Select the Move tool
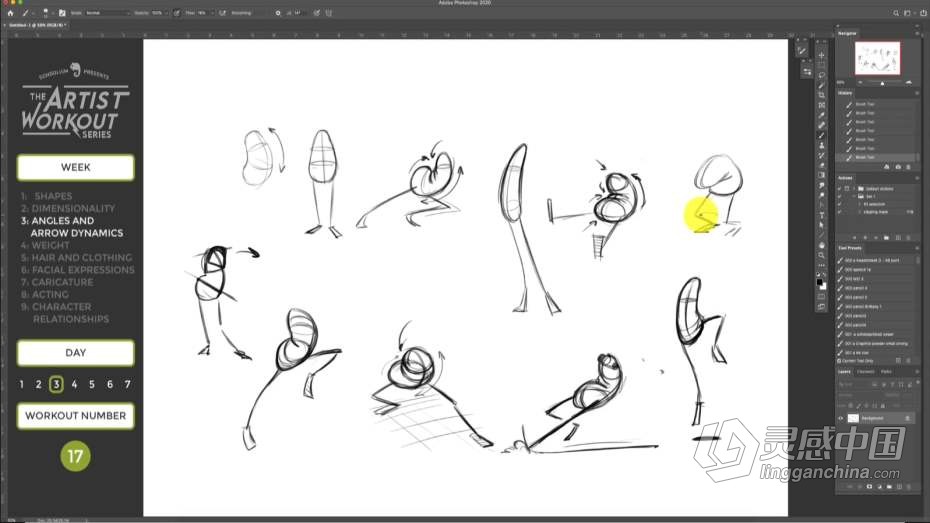 (x=821, y=55)
